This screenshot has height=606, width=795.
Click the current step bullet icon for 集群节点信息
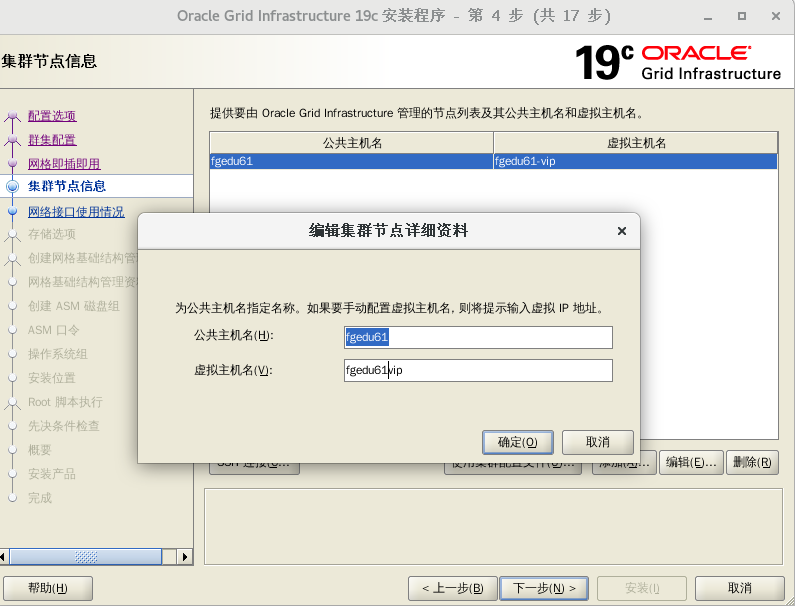(12, 186)
